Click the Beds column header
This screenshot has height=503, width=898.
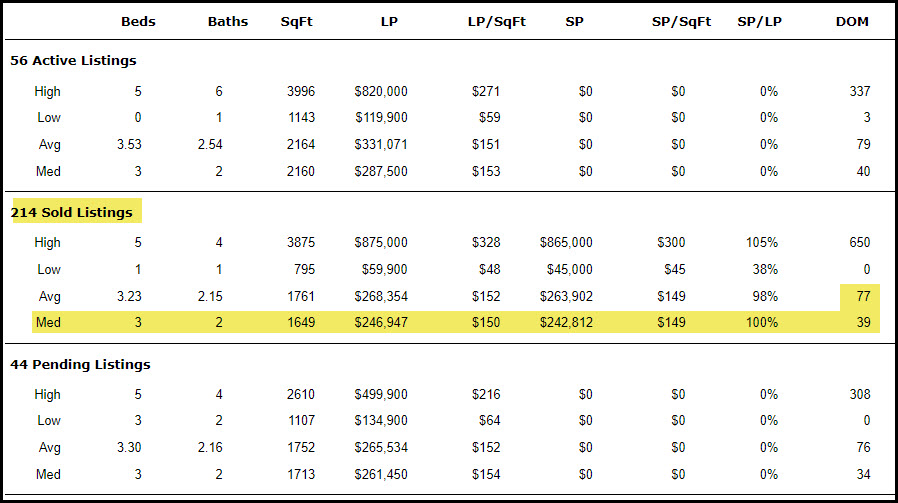(138, 21)
